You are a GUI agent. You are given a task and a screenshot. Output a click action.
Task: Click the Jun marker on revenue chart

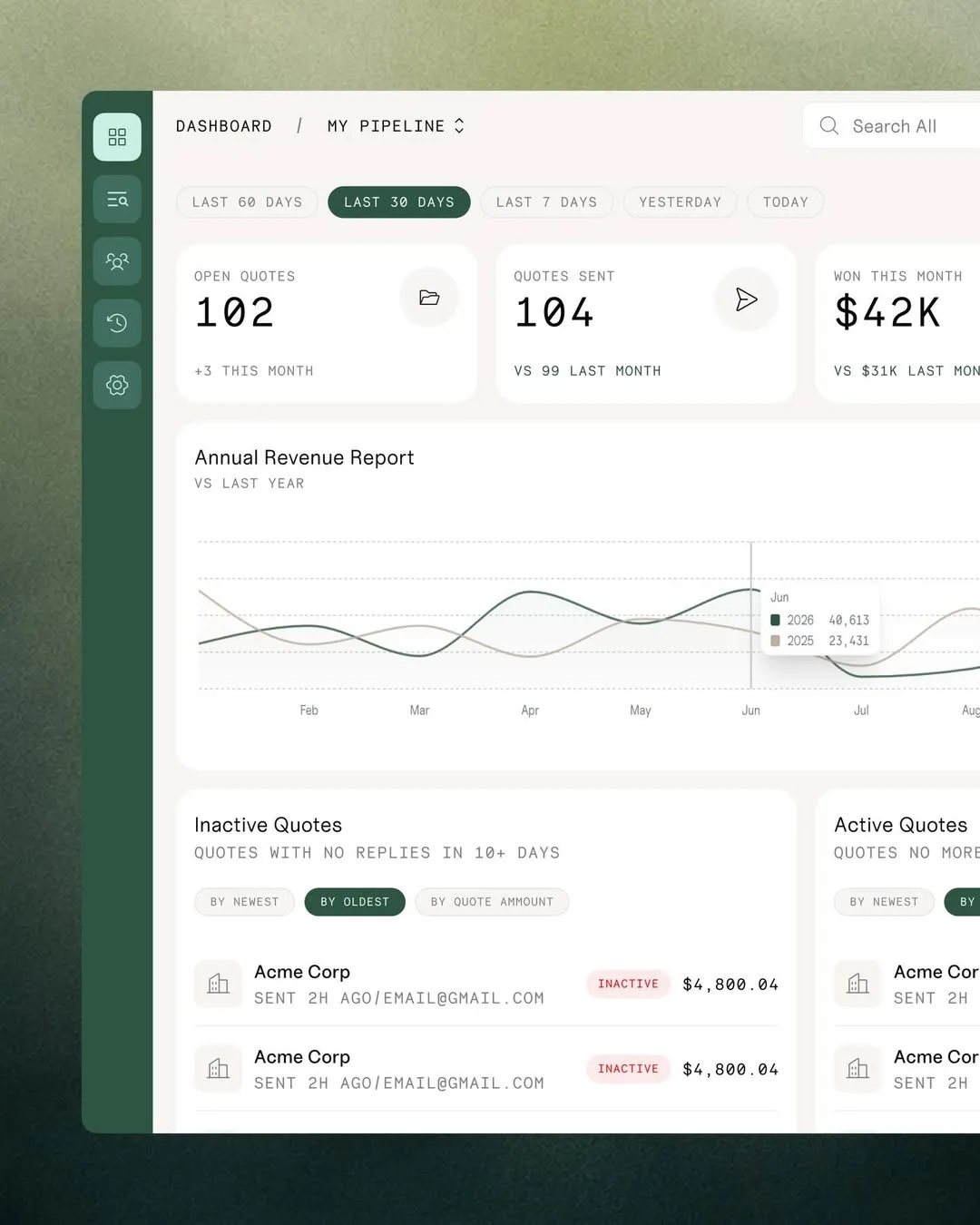point(751,710)
